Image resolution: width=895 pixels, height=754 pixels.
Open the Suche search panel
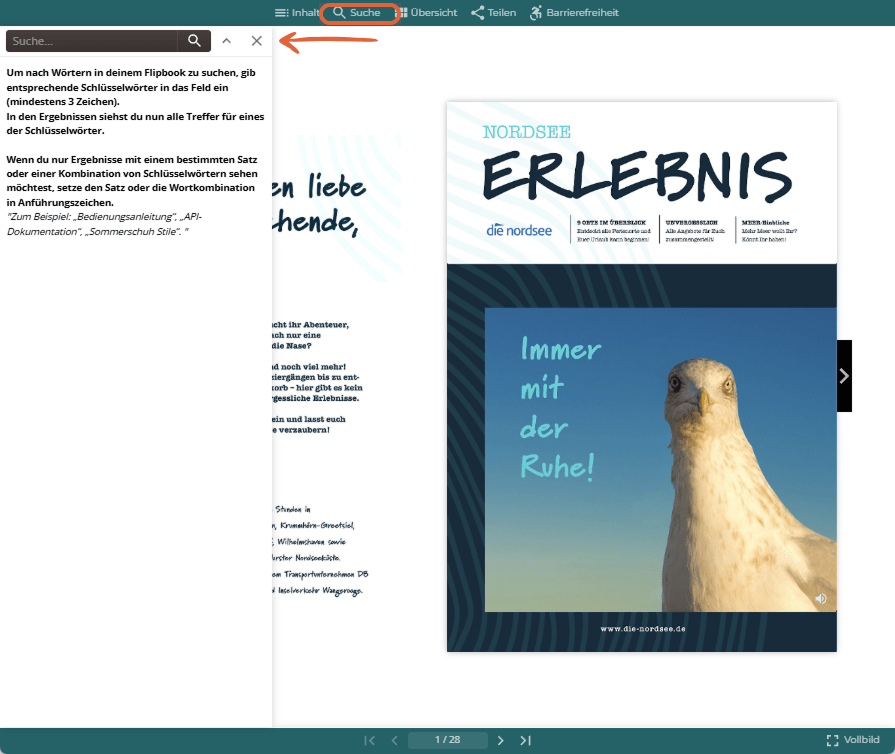(357, 13)
